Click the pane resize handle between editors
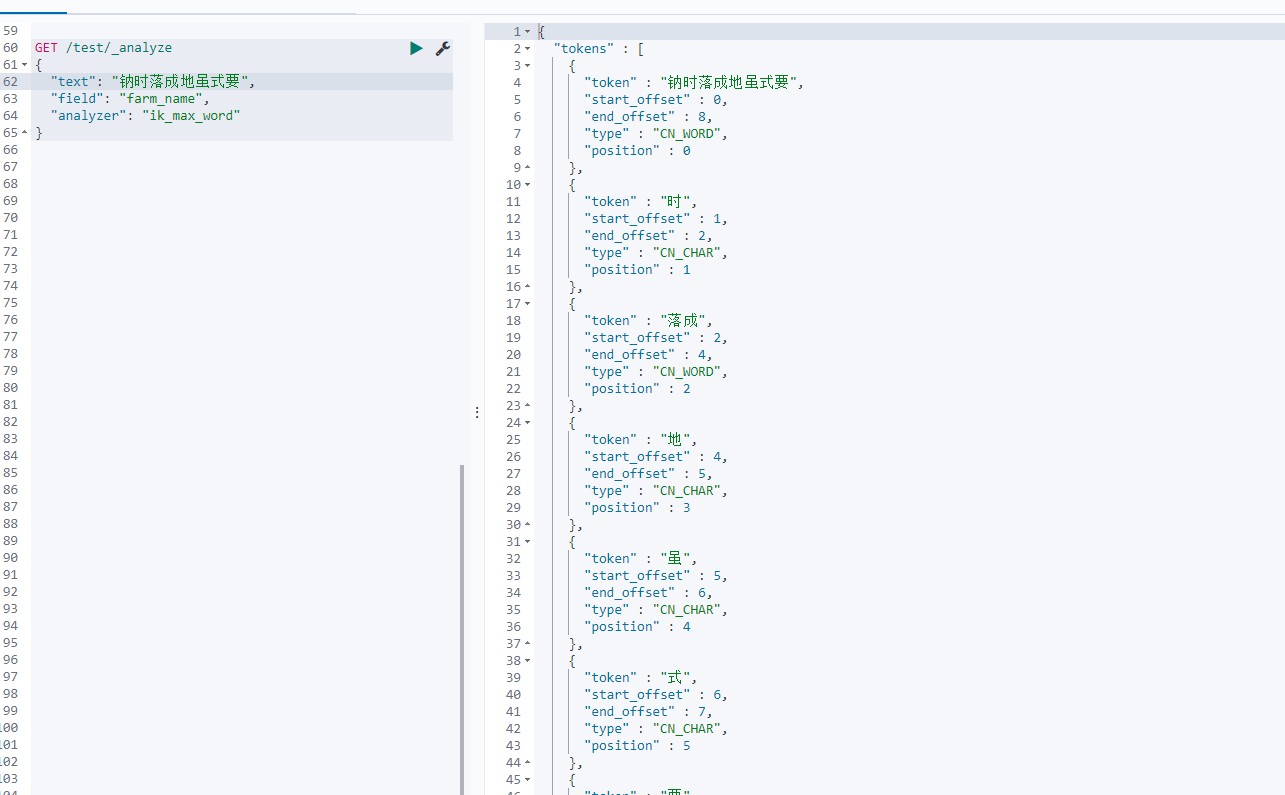 (x=476, y=412)
